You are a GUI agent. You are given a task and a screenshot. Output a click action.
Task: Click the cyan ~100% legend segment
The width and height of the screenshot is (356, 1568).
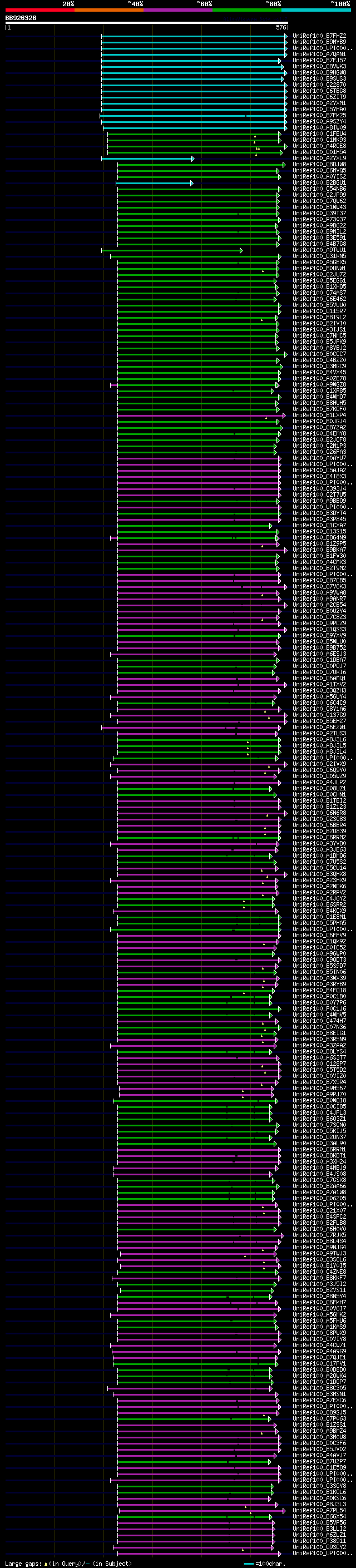[316, 10]
